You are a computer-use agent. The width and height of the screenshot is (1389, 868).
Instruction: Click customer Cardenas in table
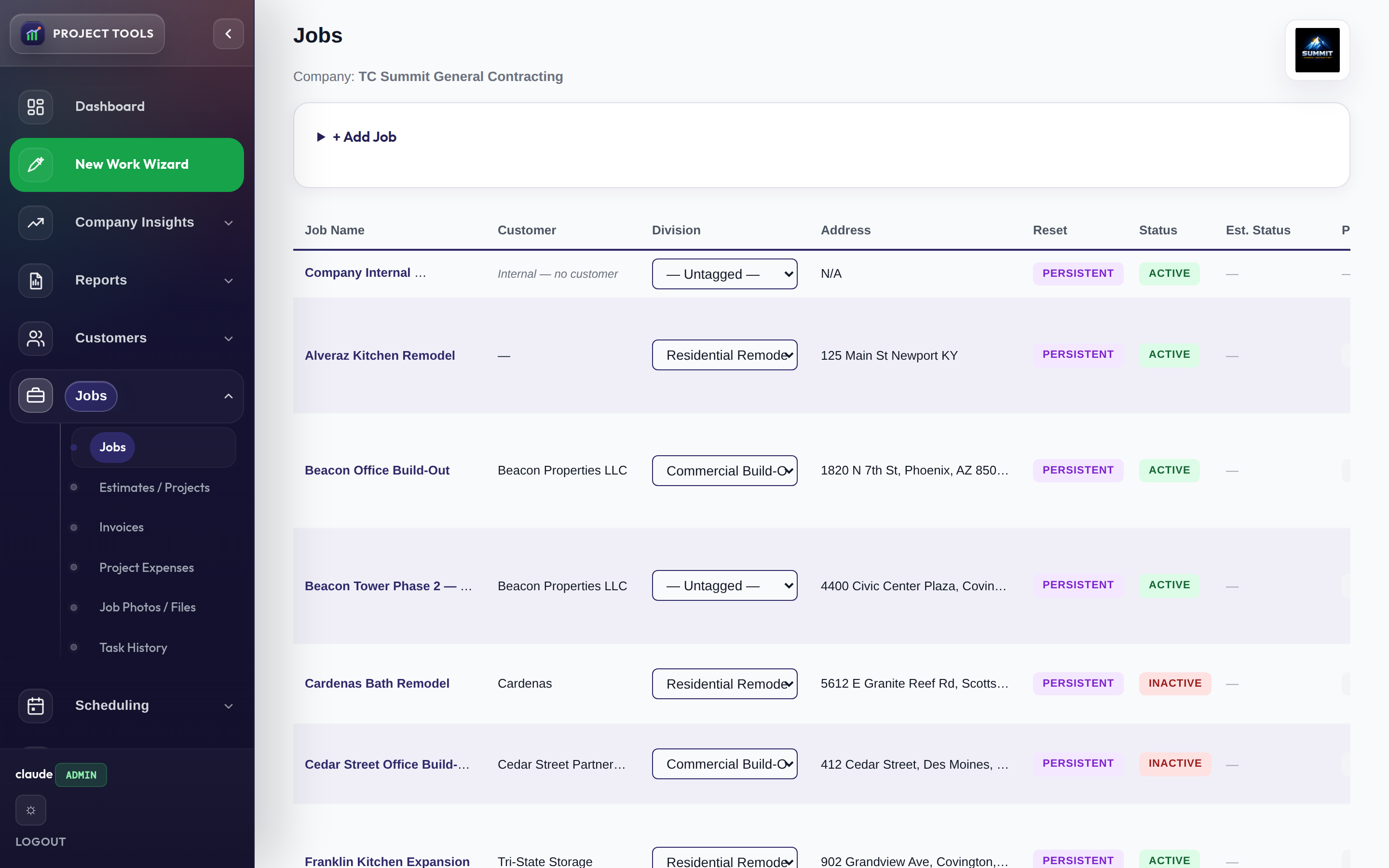(x=525, y=684)
